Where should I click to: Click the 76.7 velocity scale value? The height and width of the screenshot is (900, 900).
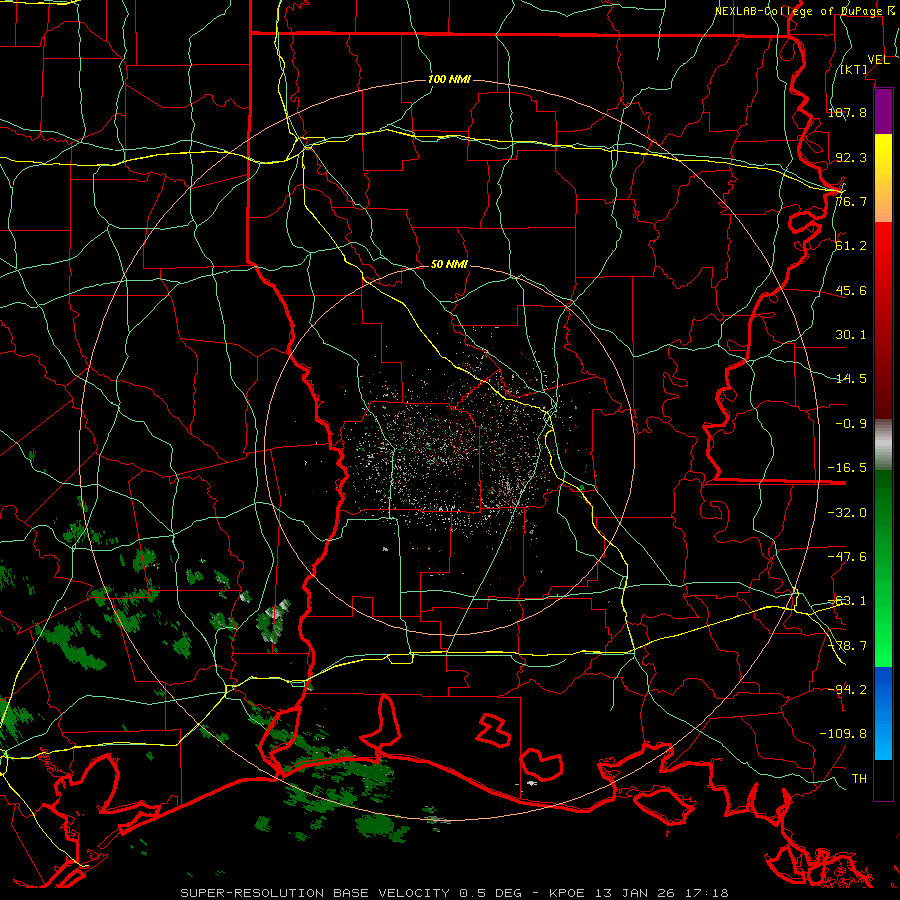pyautogui.click(x=851, y=201)
